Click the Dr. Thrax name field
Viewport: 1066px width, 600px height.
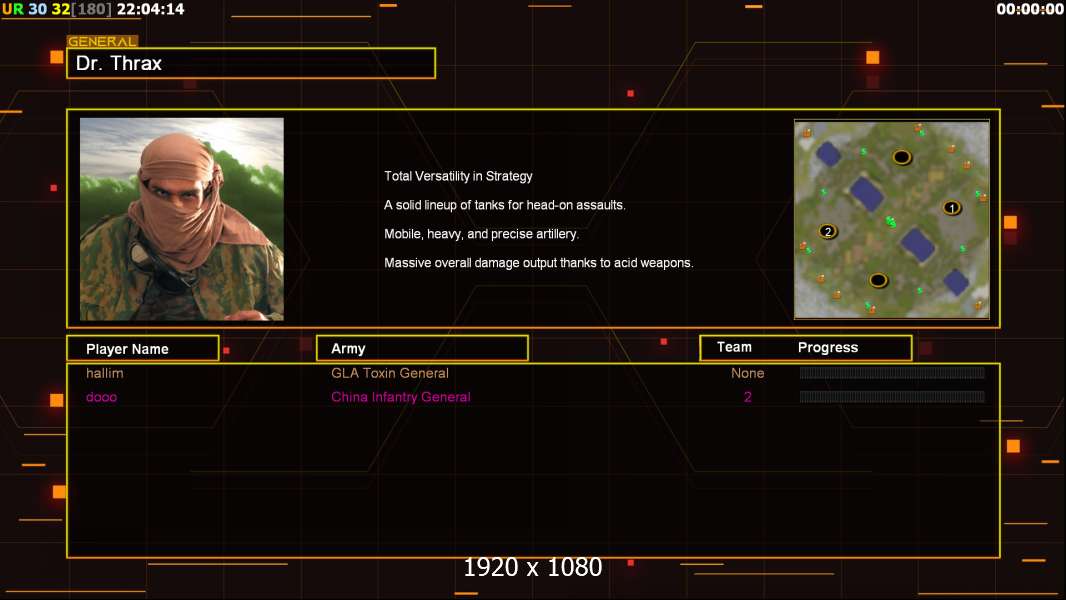(251, 63)
